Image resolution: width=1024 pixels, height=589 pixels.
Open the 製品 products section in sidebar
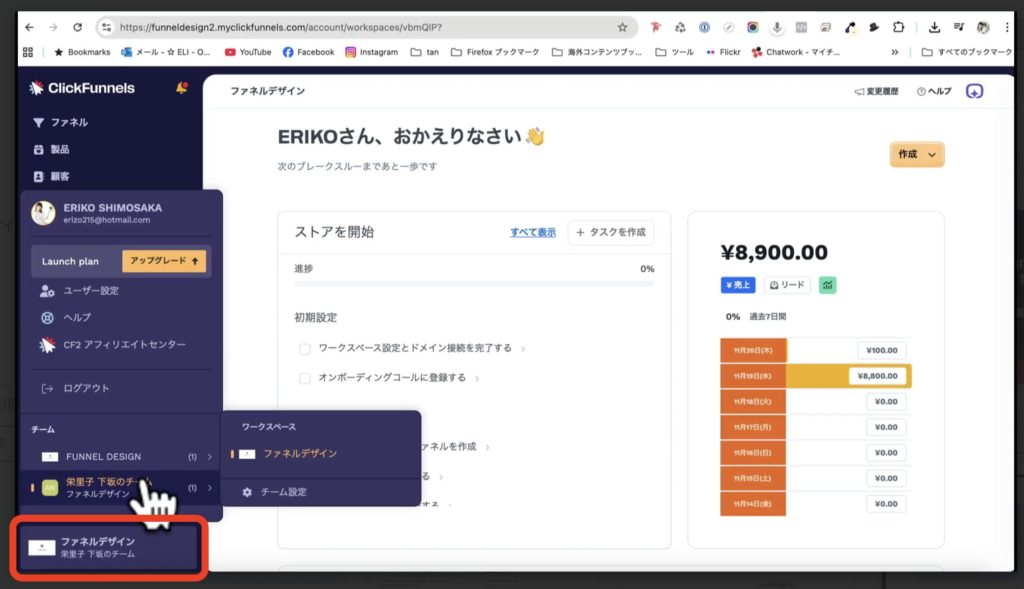coord(40,150)
